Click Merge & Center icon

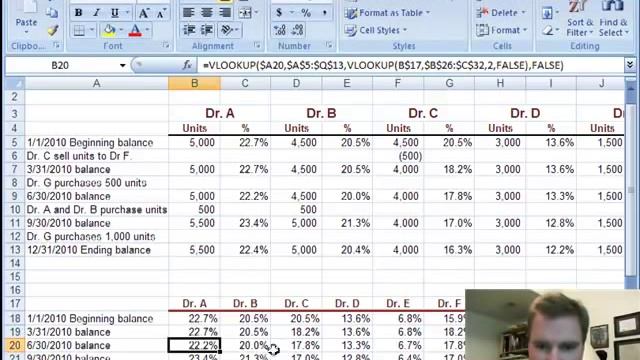click(x=245, y=13)
